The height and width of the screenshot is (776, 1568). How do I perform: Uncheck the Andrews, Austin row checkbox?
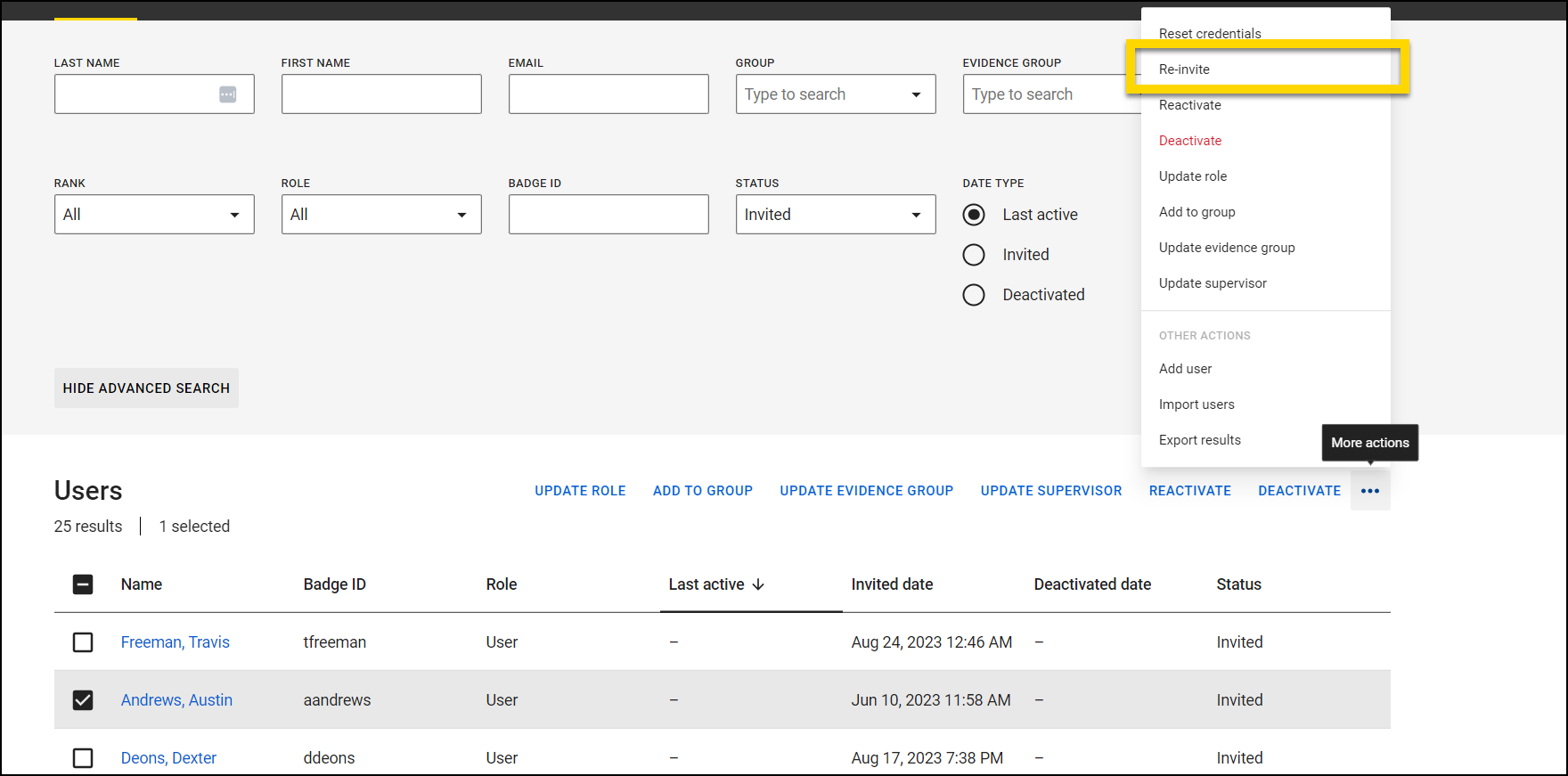pos(83,700)
